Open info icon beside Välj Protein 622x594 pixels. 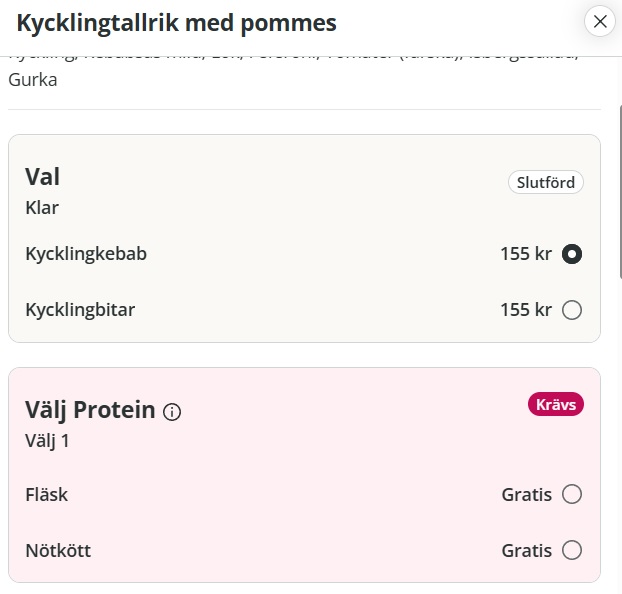(x=172, y=411)
